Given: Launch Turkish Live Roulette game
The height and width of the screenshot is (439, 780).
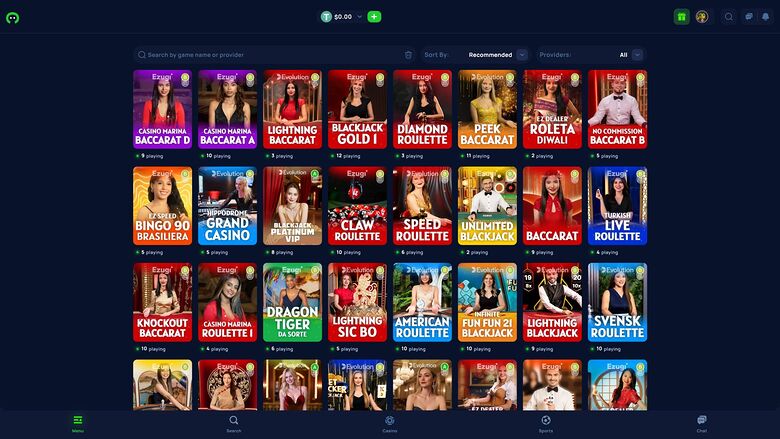Looking at the screenshot, I should [617, 206].
